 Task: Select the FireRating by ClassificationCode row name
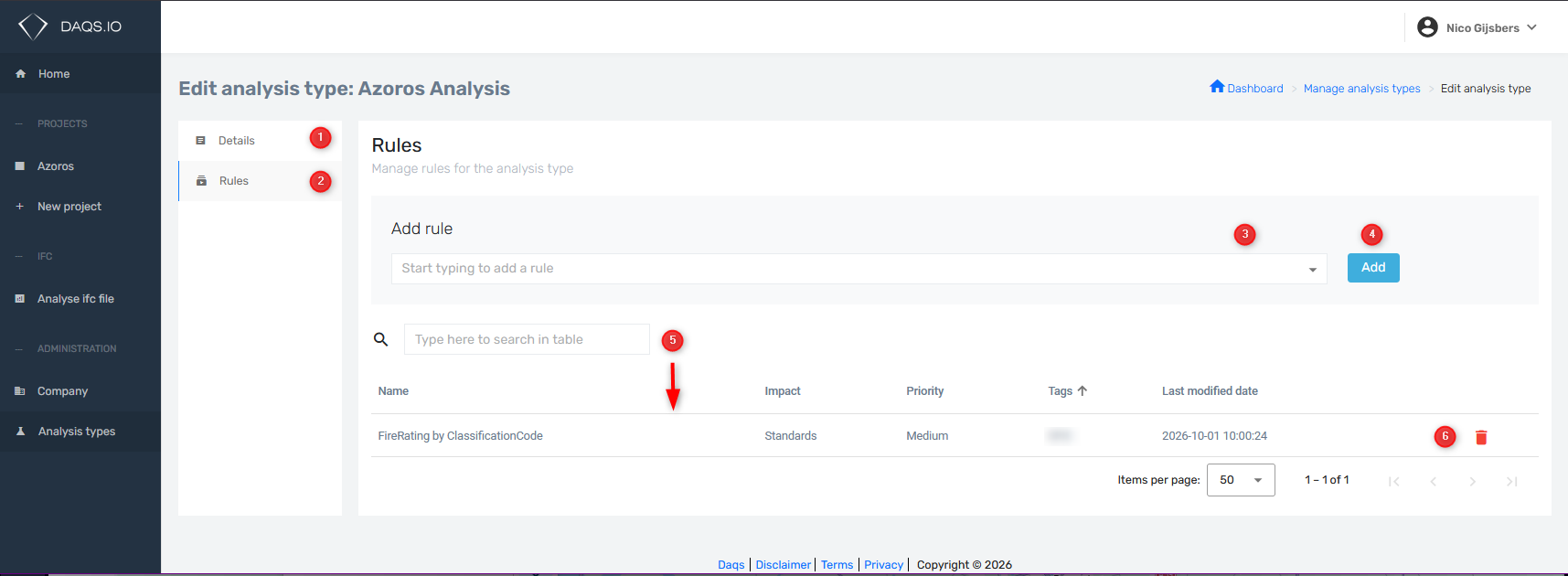pyautogui.click(x=460, y=436)
